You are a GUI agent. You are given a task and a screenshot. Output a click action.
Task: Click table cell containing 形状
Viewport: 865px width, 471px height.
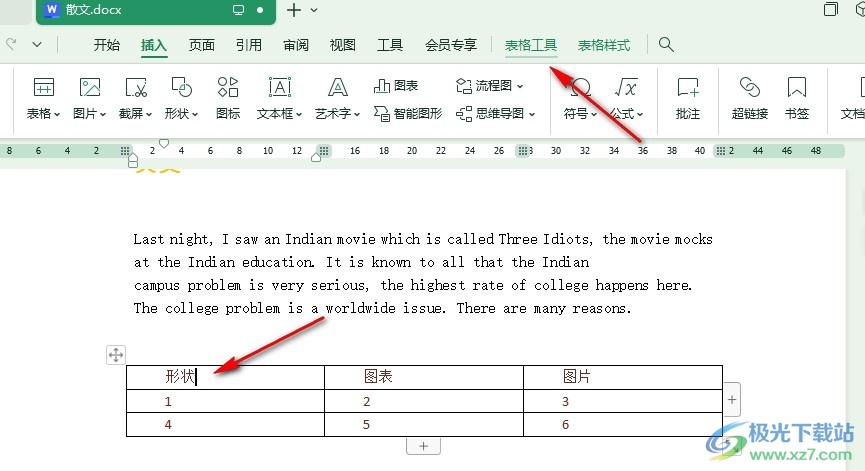tap(225, 377)
